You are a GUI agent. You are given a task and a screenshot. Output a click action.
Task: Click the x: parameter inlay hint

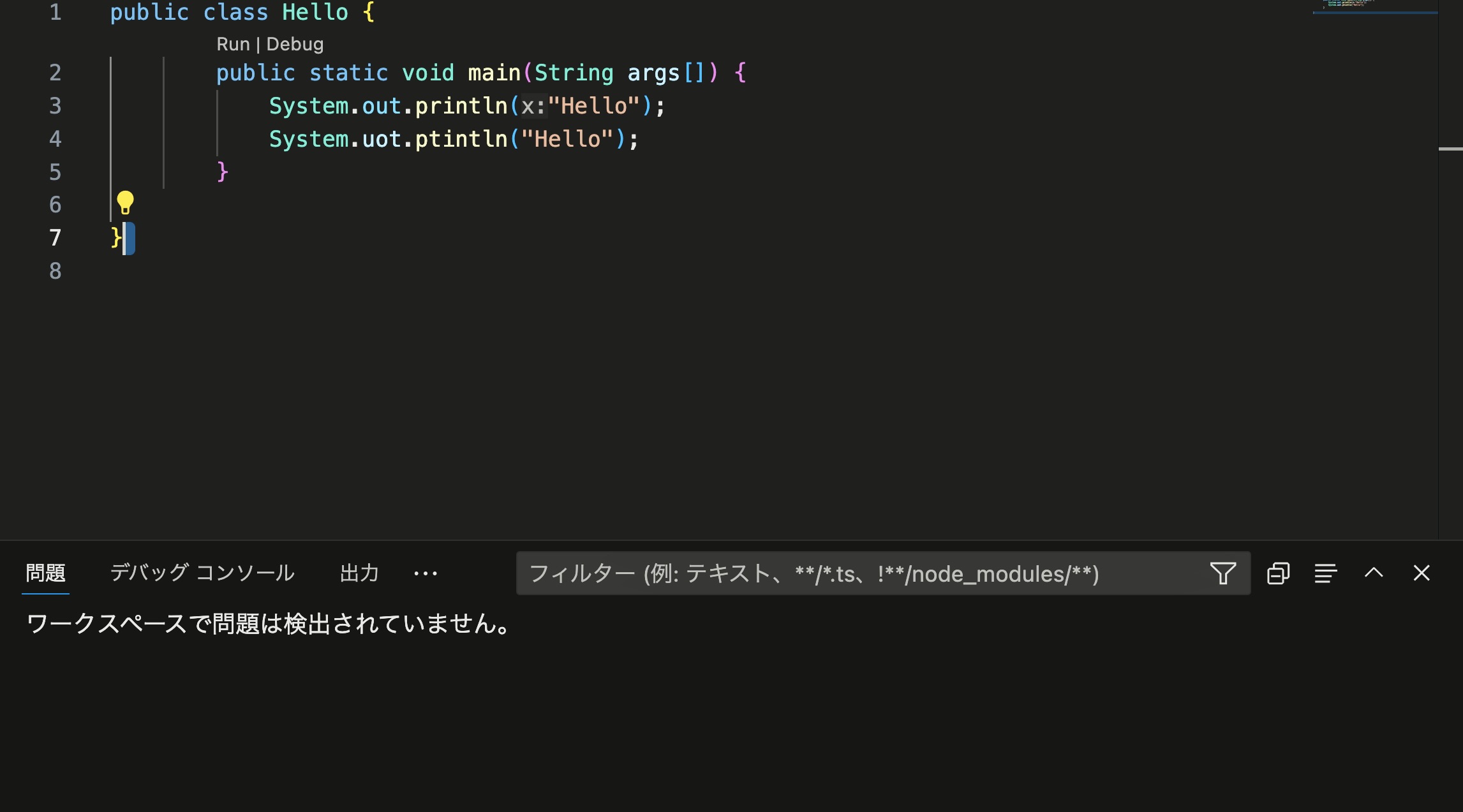(x=535, y=106)
